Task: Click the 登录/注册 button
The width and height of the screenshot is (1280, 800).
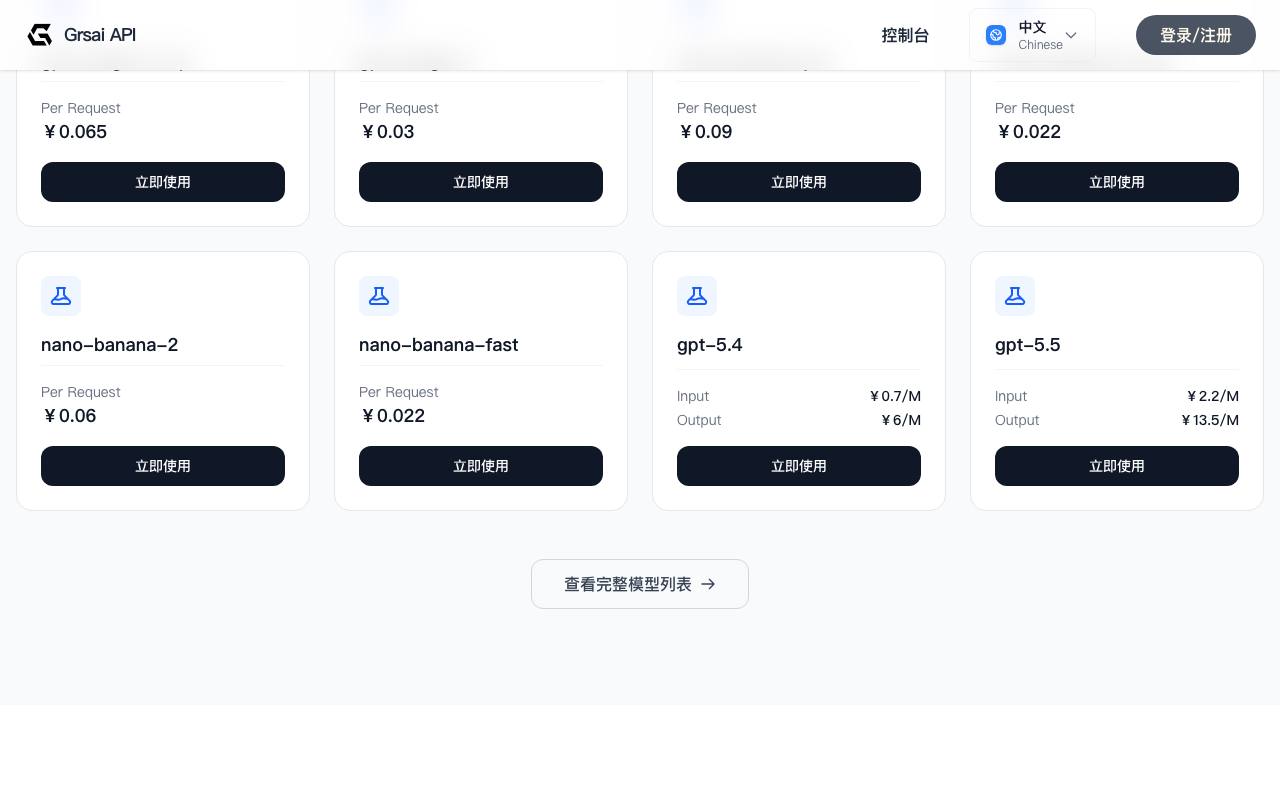Action: tap(1196, 35)
